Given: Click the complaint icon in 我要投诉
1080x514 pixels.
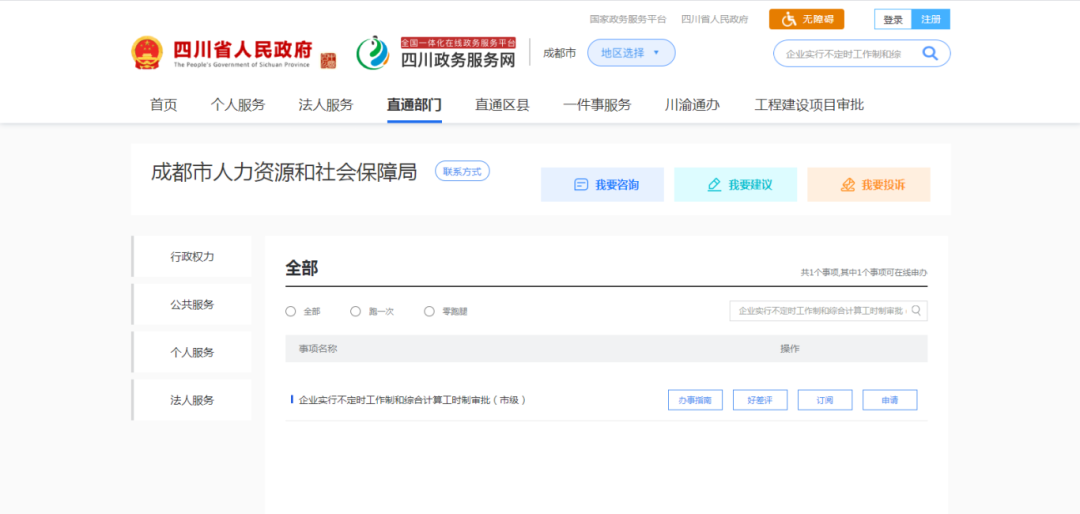Looking at the screenshot, I should coord(848,185).
